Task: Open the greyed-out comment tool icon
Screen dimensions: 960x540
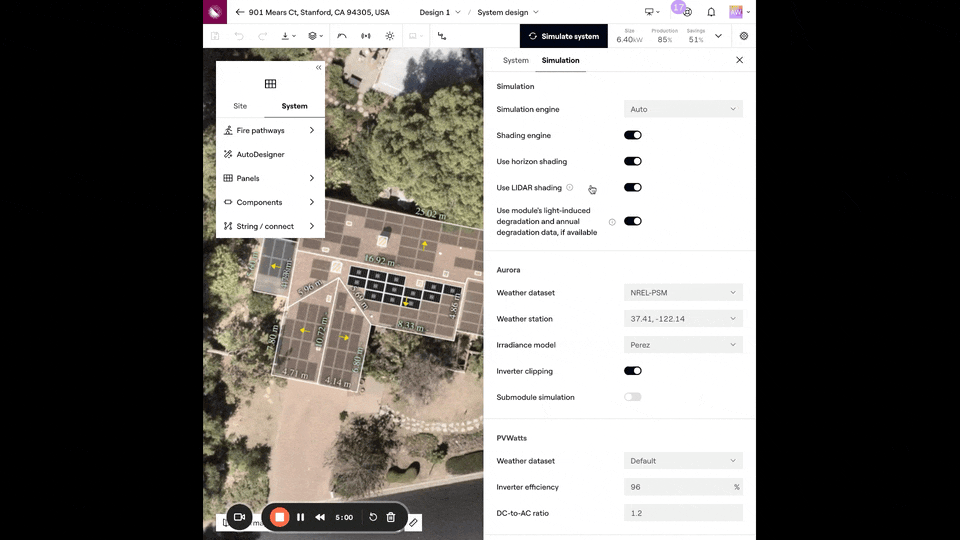Action: tap(415, 36)
